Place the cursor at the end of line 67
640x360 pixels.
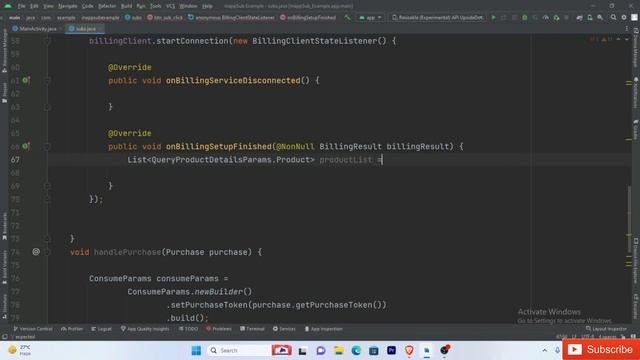[383, 160]
